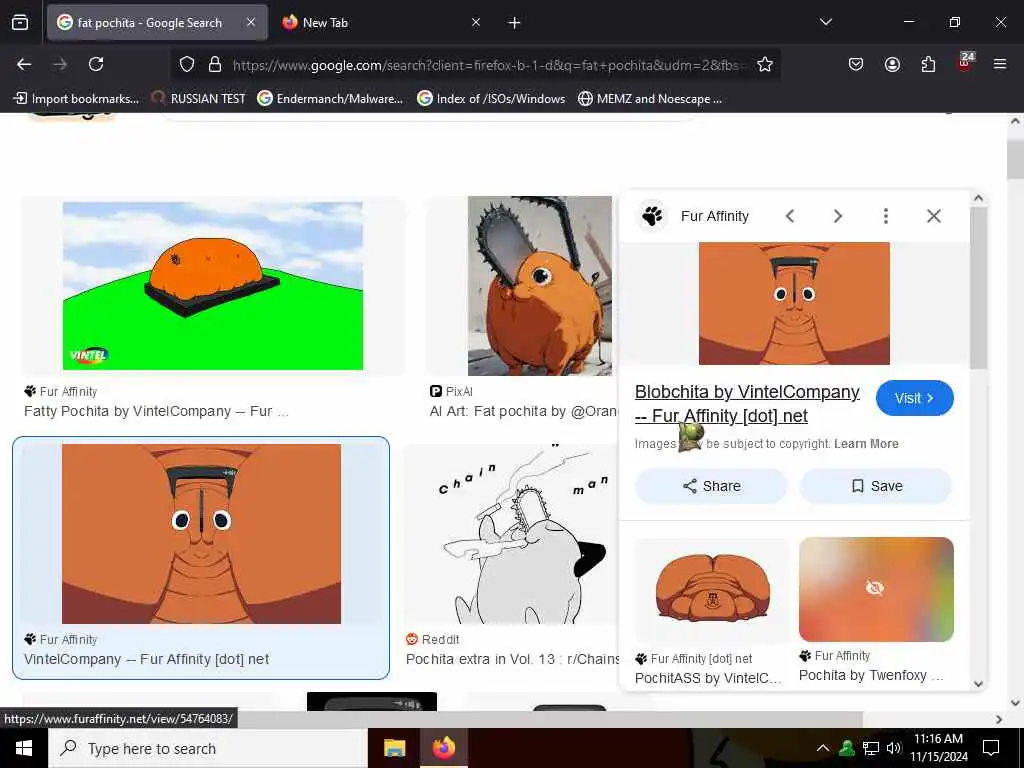Click the extension icon with badge 24
Viewport: 1024px width, 768px height.
coord(965,63)
